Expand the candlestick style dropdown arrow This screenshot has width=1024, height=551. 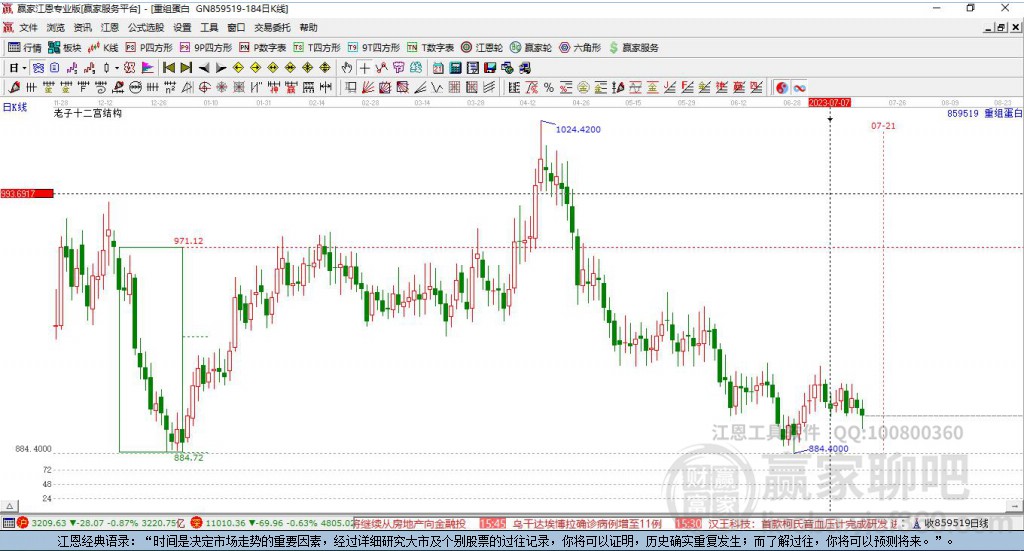(x=117, y=68)
